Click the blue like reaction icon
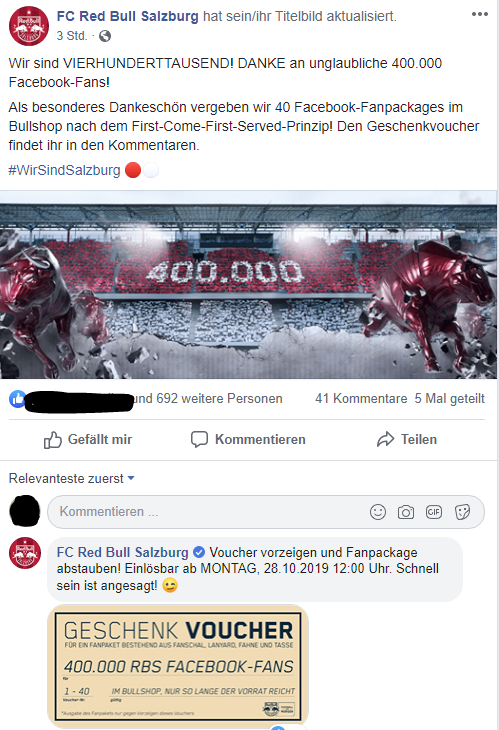The image size is (499, 730). coord(18,399)
